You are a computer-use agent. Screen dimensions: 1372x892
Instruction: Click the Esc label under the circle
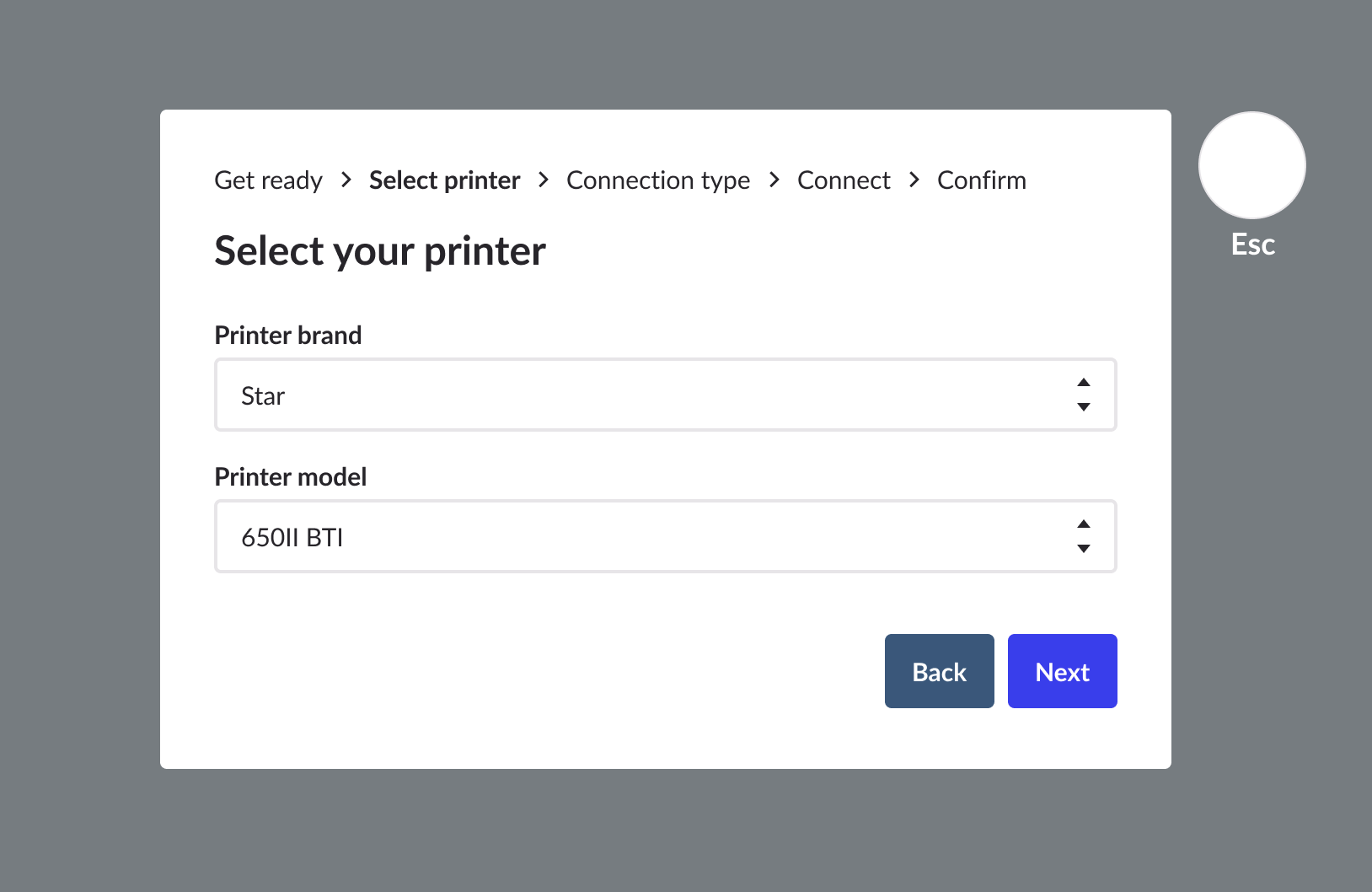click(1252, 244)
